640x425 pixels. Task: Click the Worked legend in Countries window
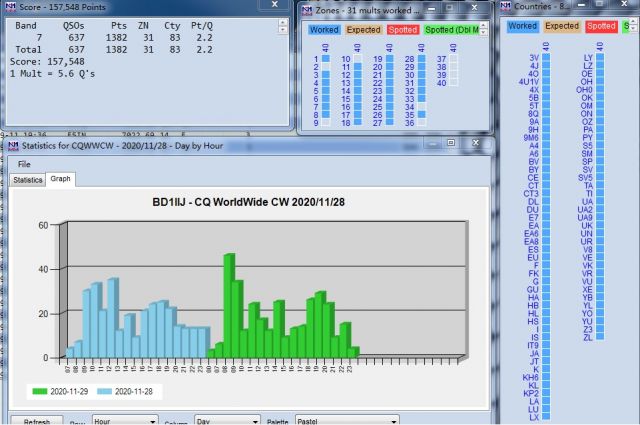(522, 26)
